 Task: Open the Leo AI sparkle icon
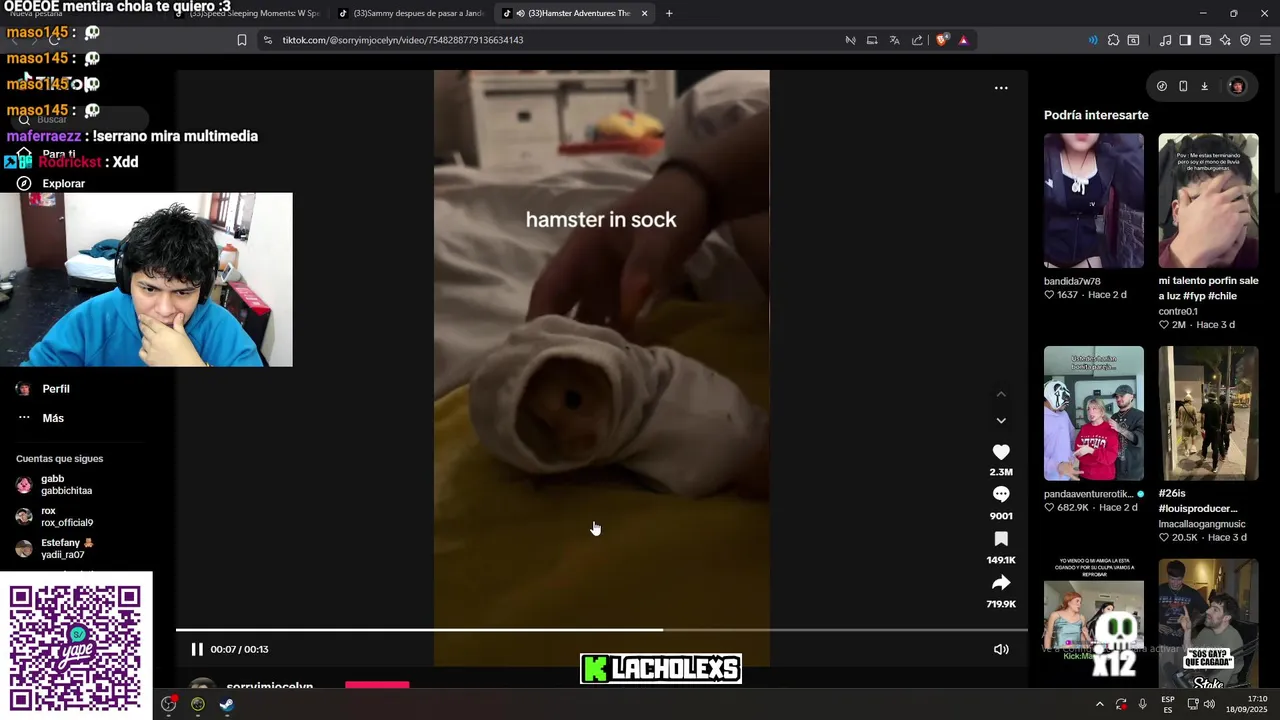1225,40
